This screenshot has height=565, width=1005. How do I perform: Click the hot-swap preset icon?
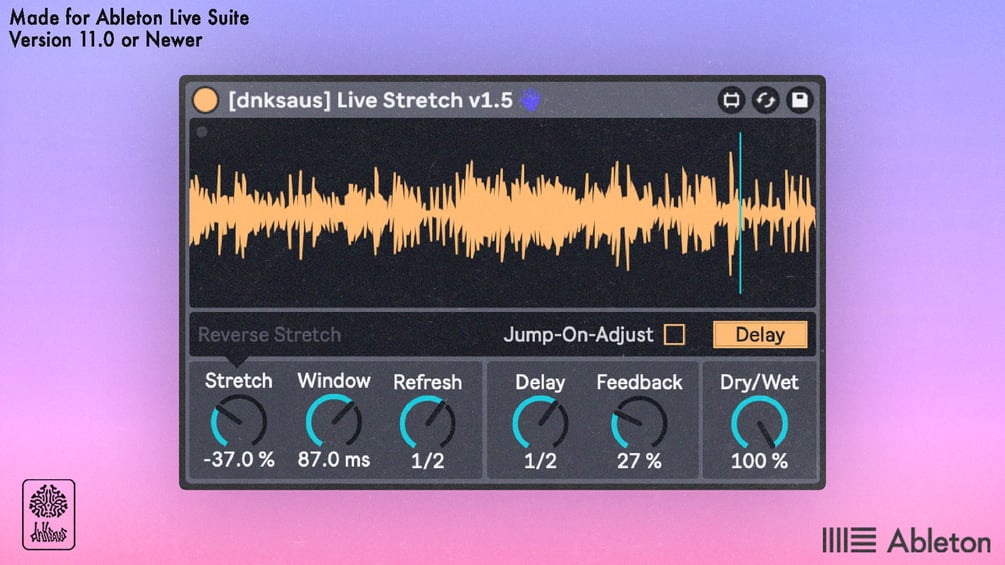[765, 100]
